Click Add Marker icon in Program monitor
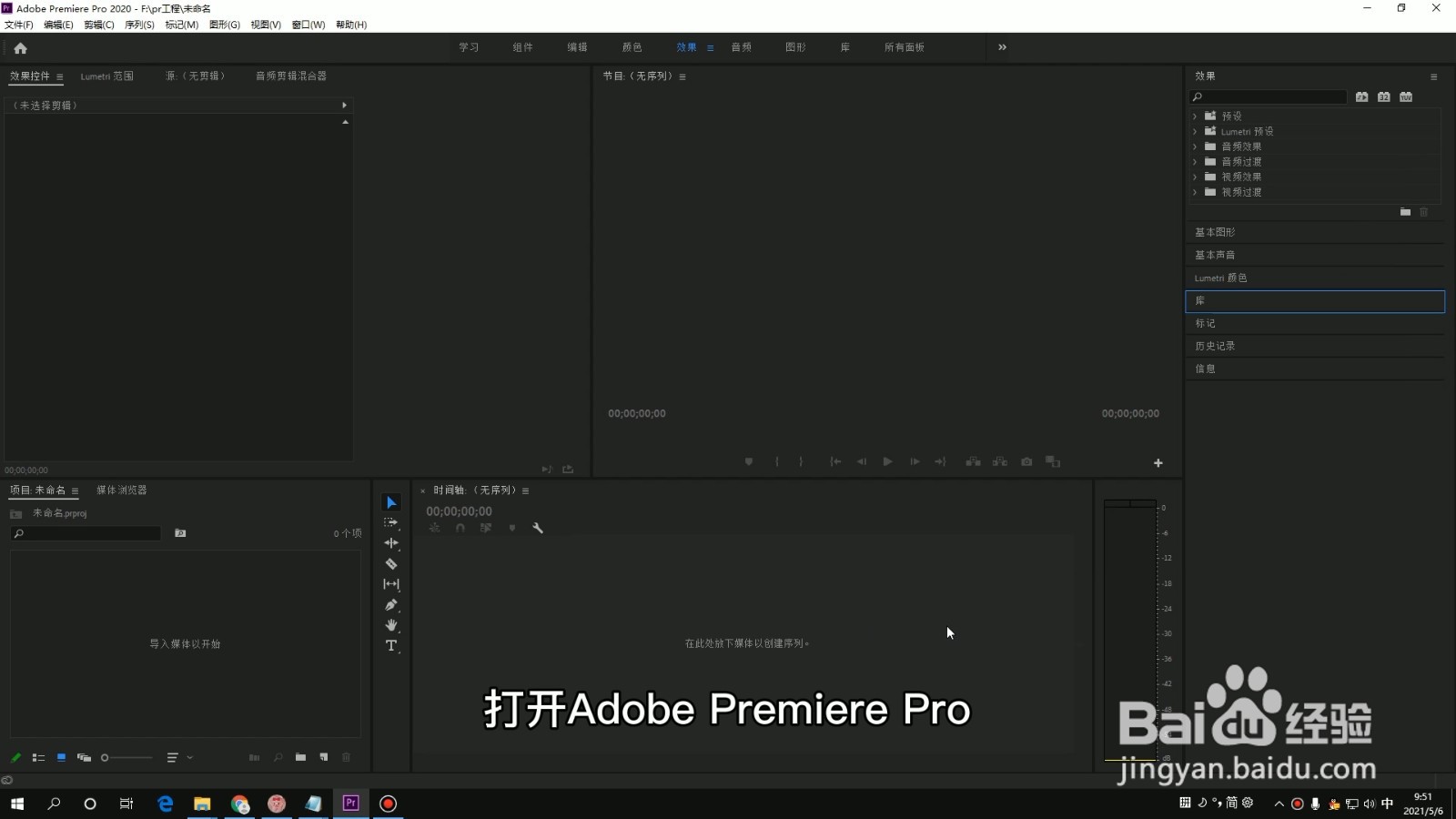Image resolution: width=1456 pixels, height=819 pixels. [749, 462]
